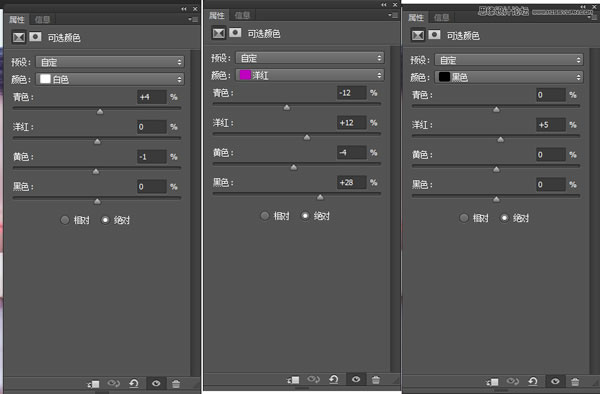Switch to the 属性 tab in the Magenta panel
The image size is (600, 394).
216,15
